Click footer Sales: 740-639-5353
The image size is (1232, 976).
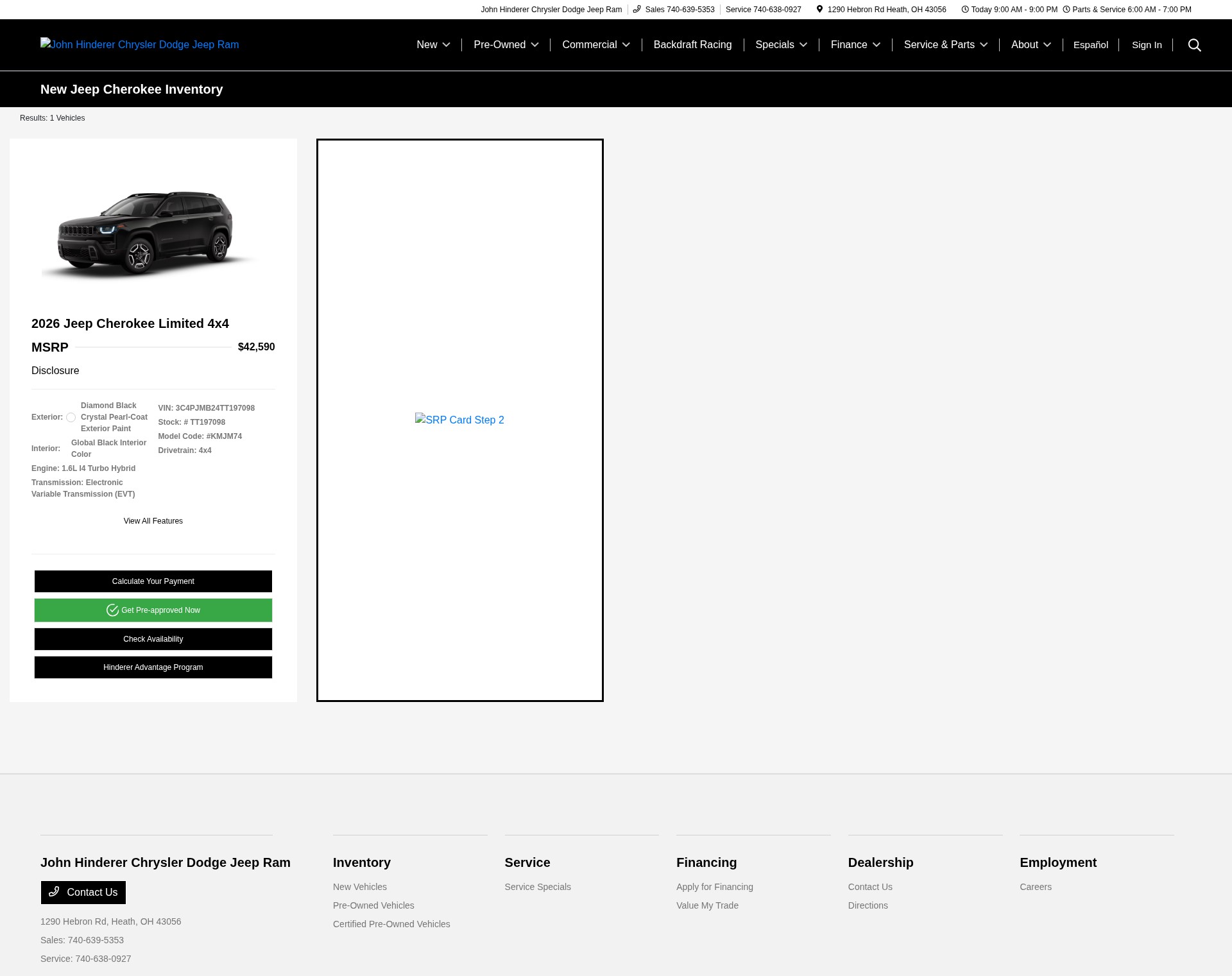(x=82, y=940)
